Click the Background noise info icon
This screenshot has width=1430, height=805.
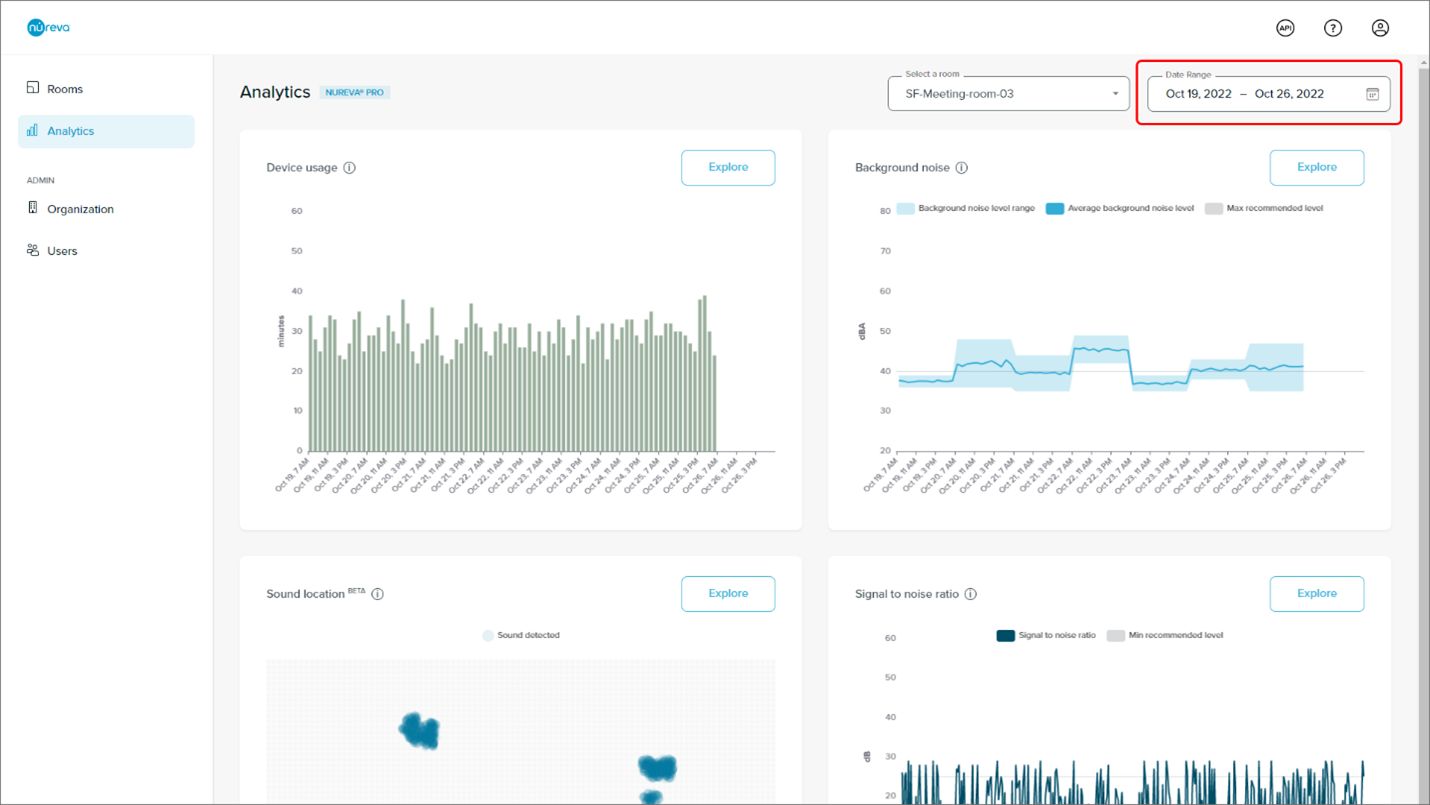[962, 168]
